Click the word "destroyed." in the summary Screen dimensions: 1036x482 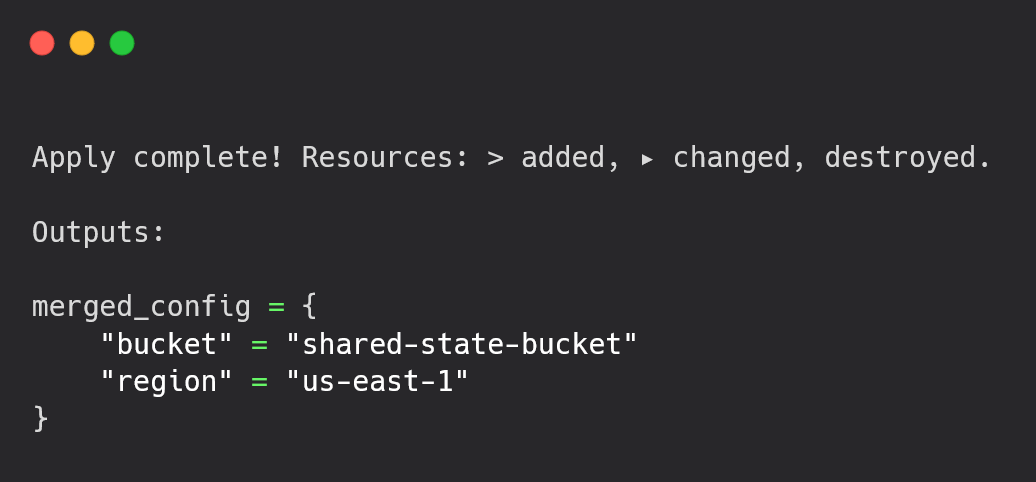tap(908, 158)
